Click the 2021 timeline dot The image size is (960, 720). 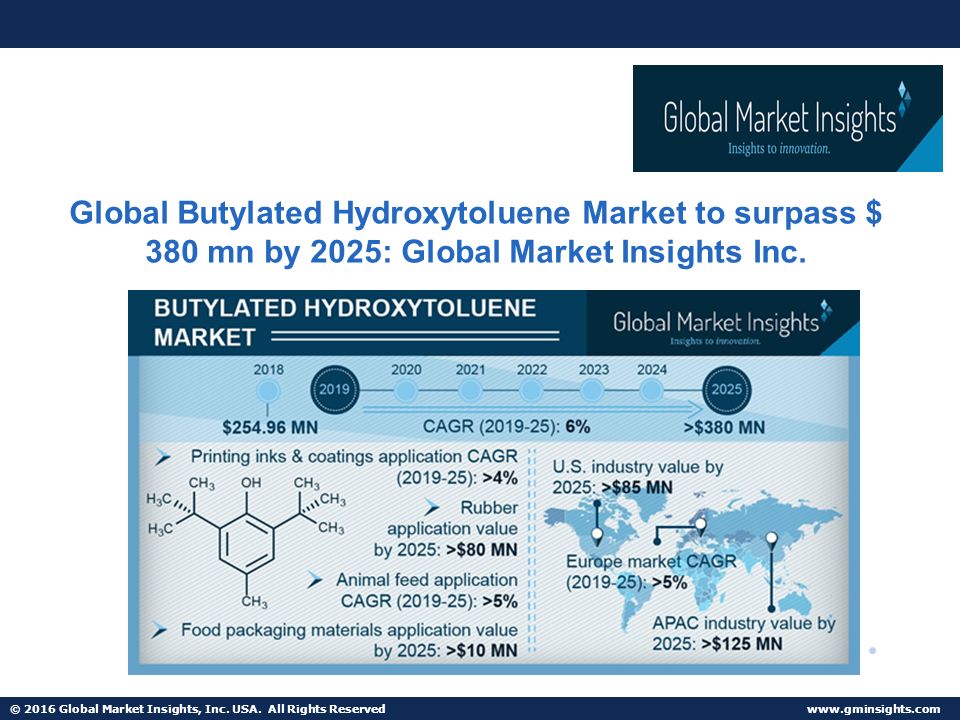coord(470,390)
